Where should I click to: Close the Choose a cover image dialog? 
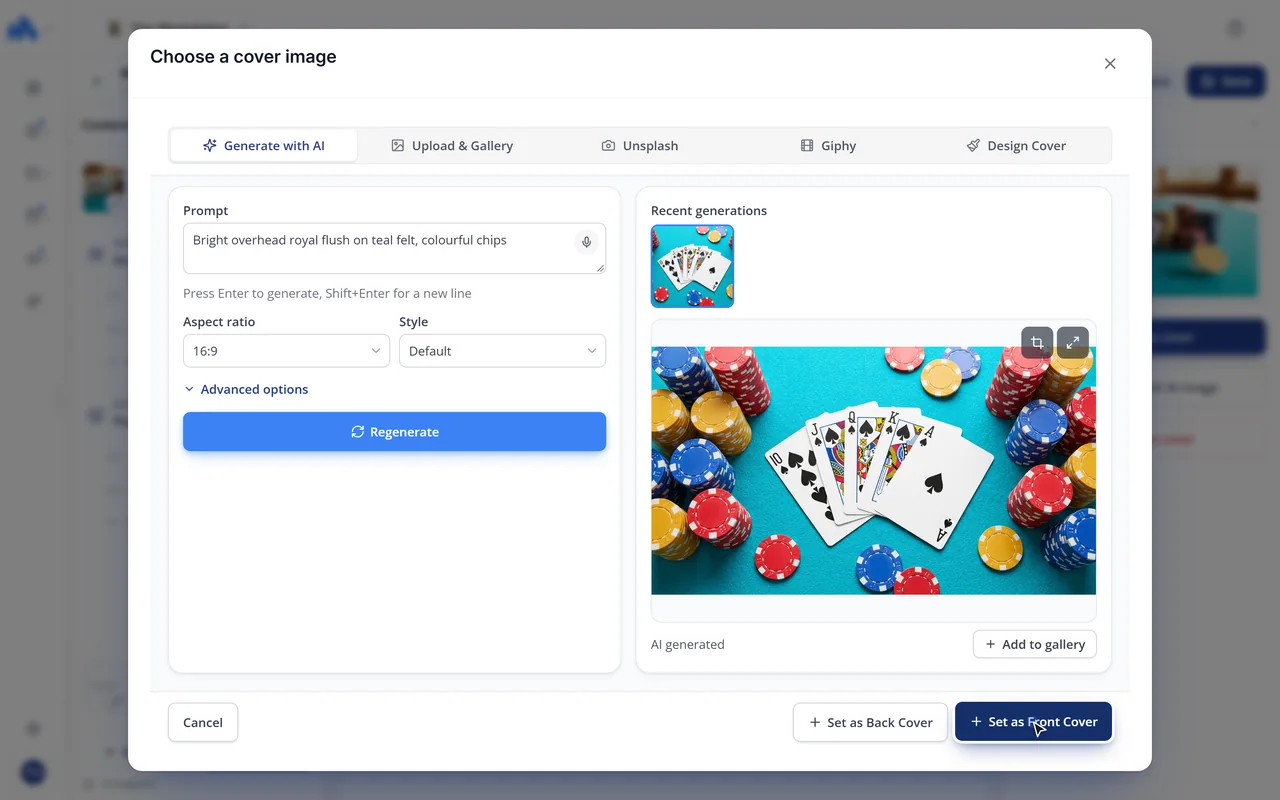(1110, 63)
